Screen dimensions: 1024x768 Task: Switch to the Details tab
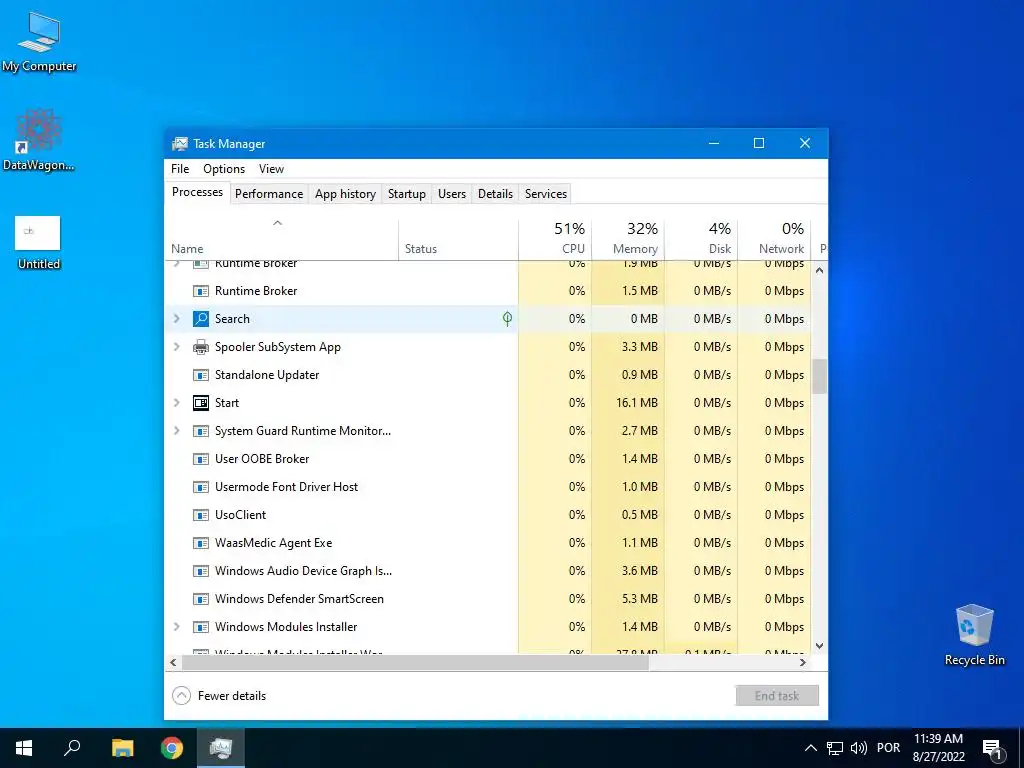coord(495,194)
